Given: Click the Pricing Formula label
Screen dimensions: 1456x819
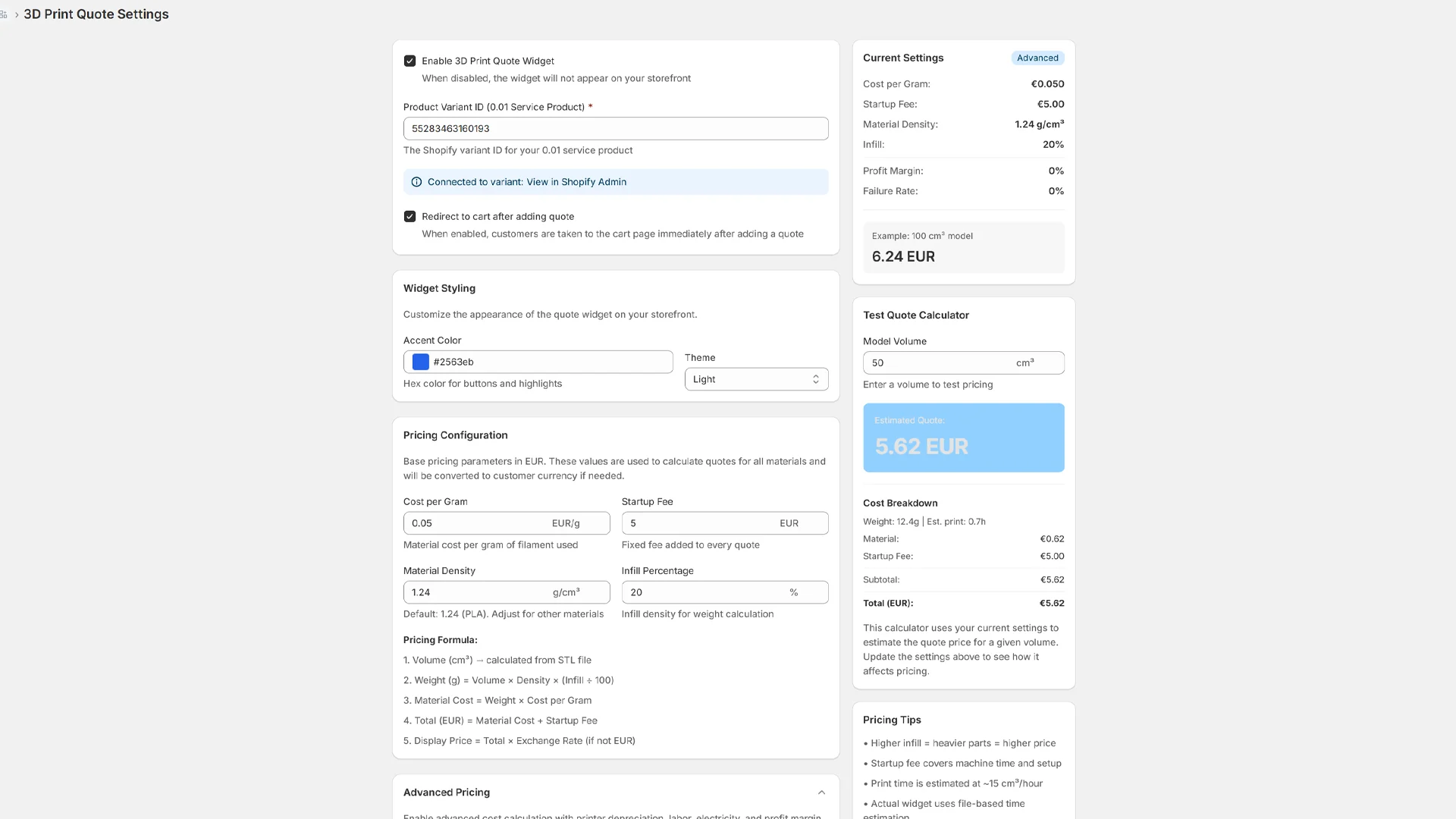Looking at the screenshot, I should (441, 640).
